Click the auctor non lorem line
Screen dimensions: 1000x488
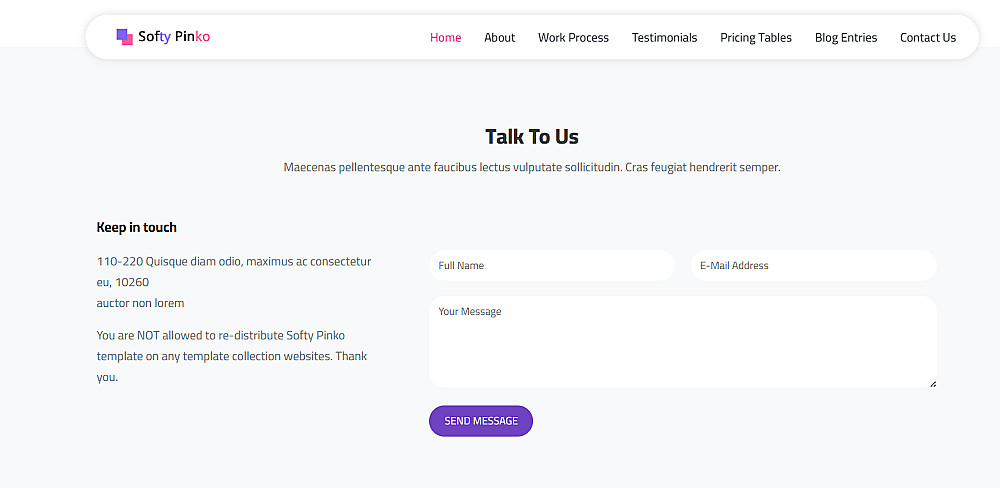[x=140, y=303]
